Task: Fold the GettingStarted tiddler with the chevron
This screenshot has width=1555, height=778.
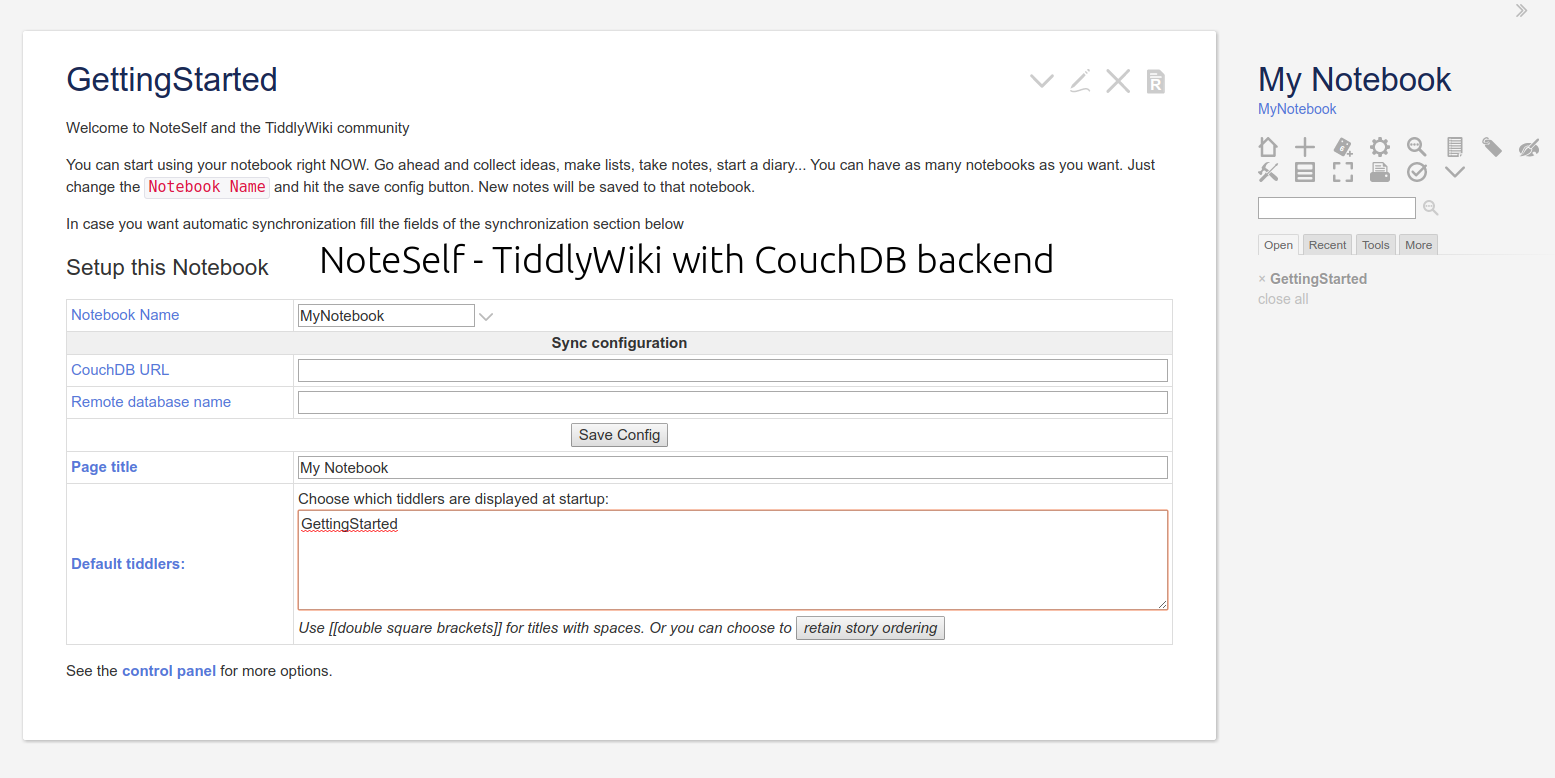Action: coord(1041,80)
